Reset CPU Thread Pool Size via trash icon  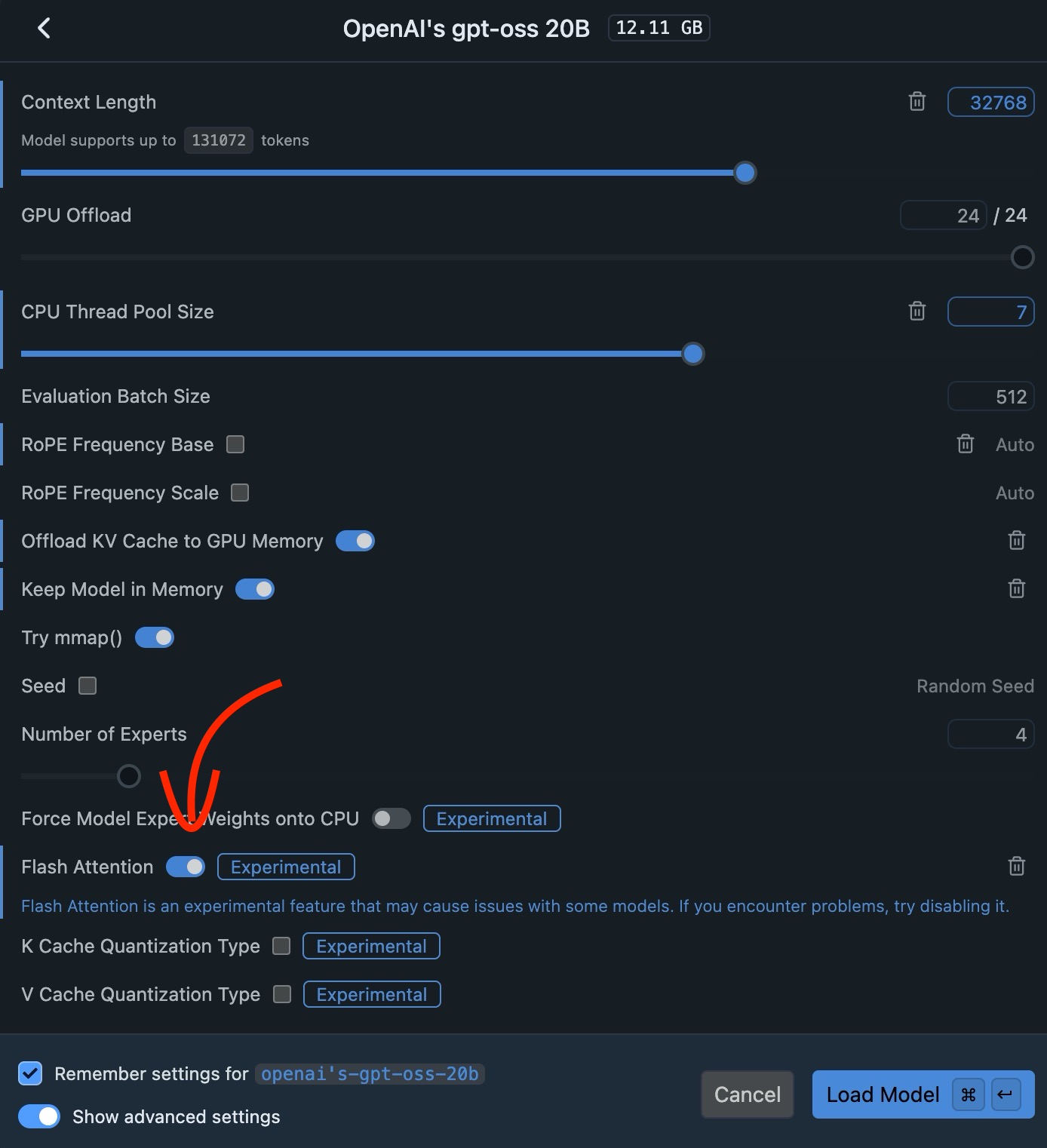click(917, 311)
